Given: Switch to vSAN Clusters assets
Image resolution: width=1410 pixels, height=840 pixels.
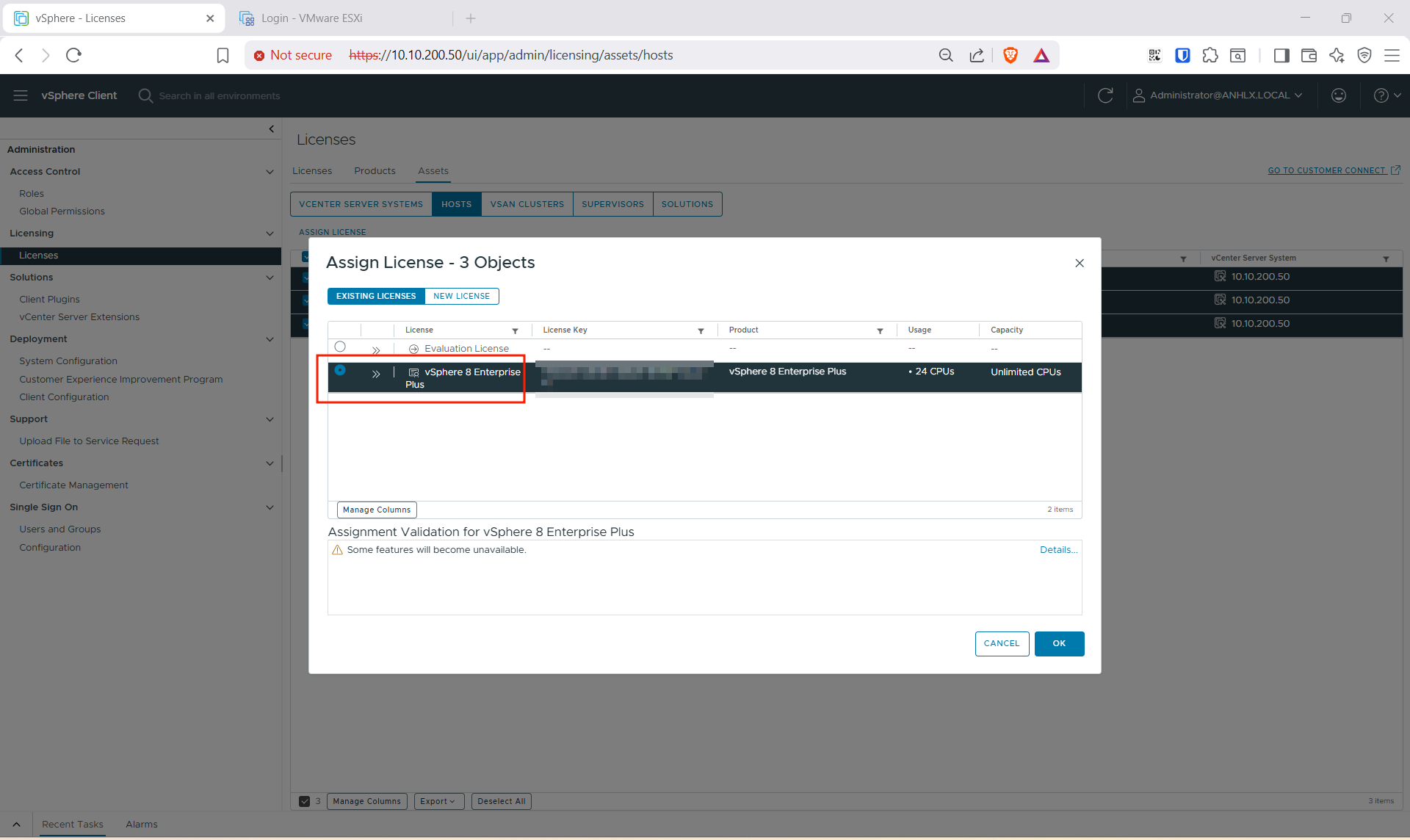Looking at the screenshot, I should pyautogui.click(x=527, y=204).
